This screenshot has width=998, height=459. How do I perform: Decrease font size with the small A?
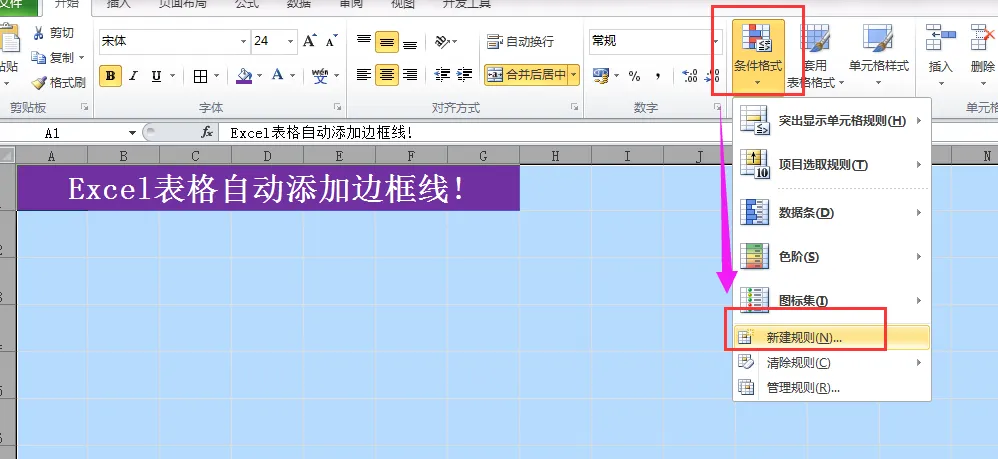[331, 41]
